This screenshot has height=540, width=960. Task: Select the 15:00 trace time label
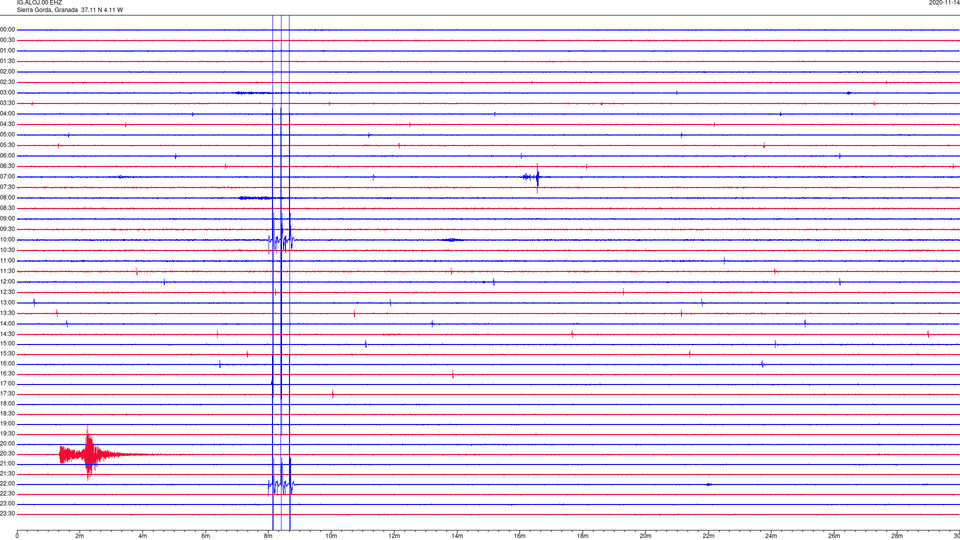coord(8,344)
